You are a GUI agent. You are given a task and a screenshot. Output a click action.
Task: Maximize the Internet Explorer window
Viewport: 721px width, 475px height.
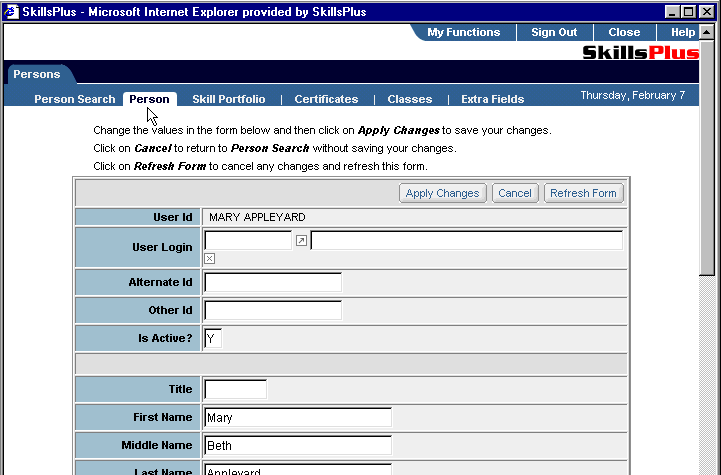(689, 11)
